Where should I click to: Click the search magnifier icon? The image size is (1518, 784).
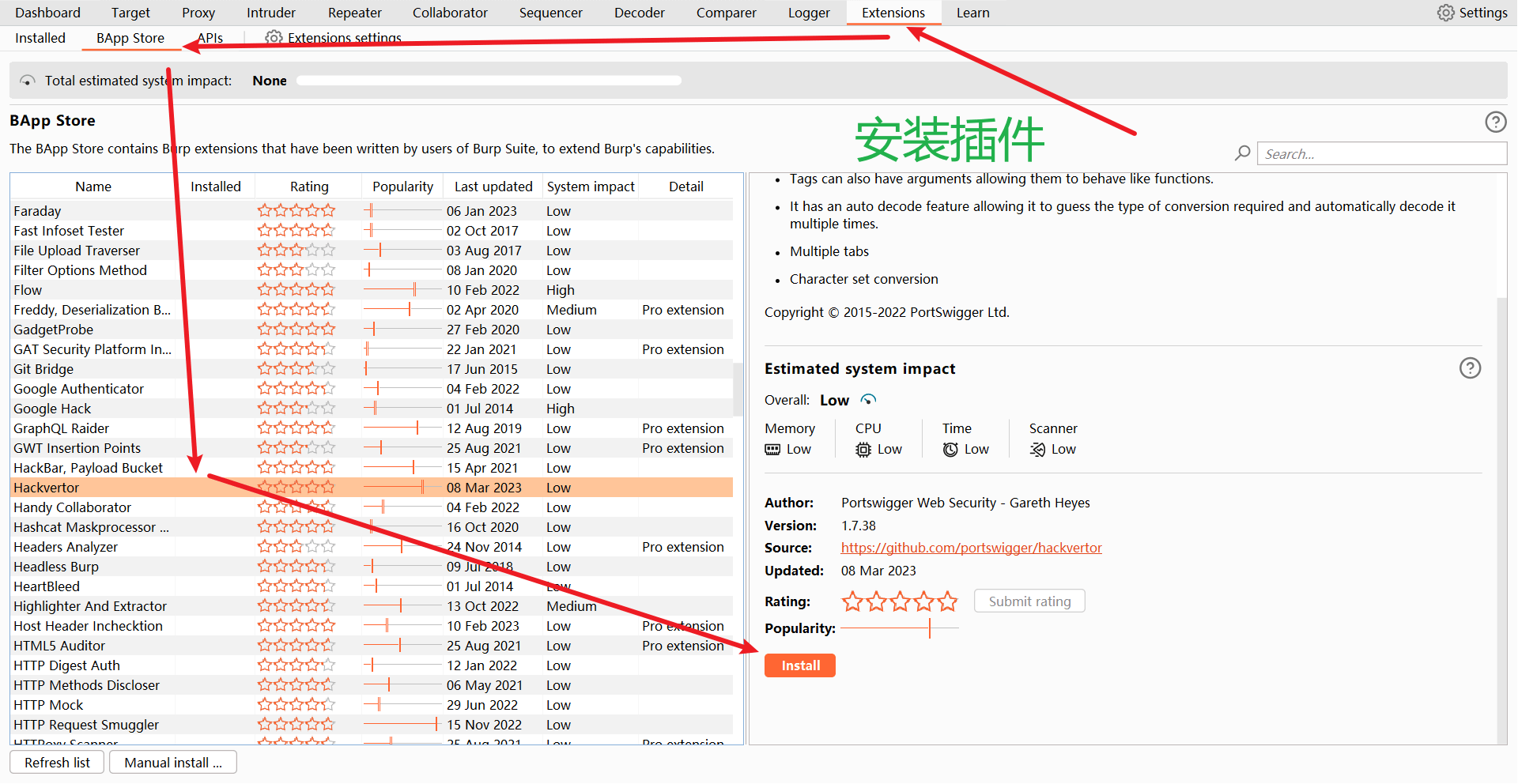pyautogui.click(x=1243, y=153)
